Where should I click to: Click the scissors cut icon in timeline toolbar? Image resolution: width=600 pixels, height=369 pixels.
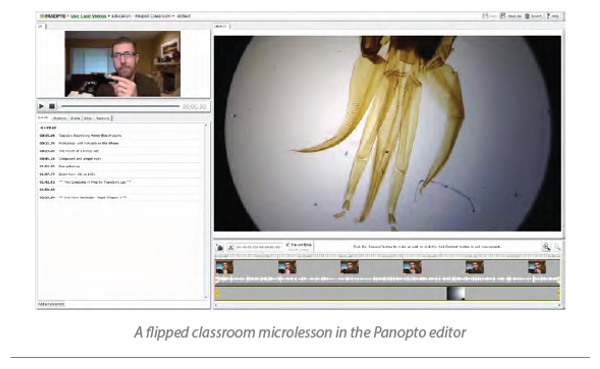pos(231,247)
